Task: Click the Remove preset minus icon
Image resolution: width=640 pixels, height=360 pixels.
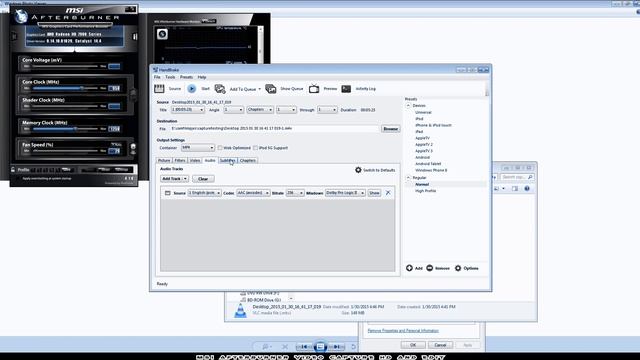Action: (x=429, y=268)
